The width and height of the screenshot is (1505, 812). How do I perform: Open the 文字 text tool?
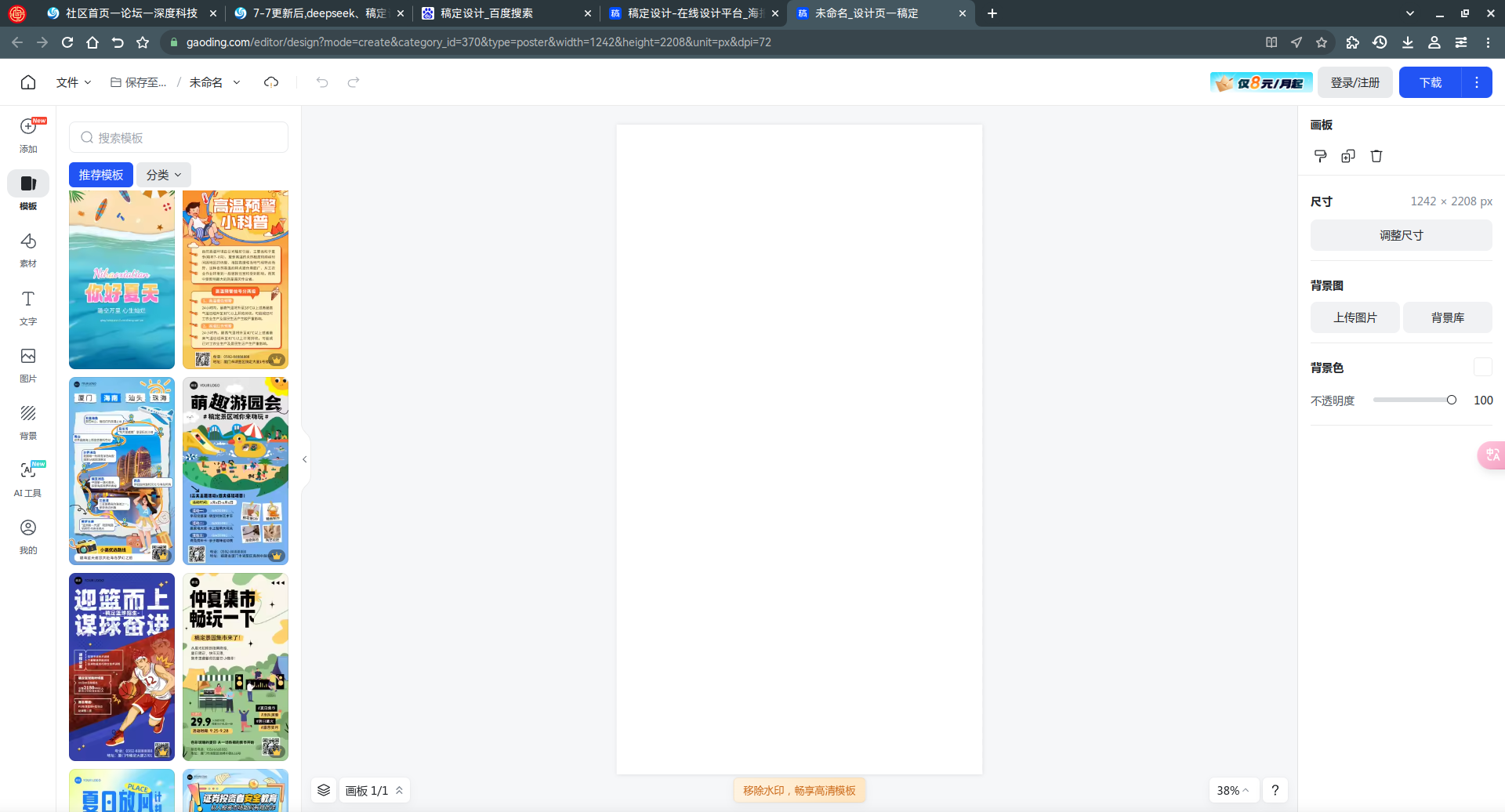28,307
